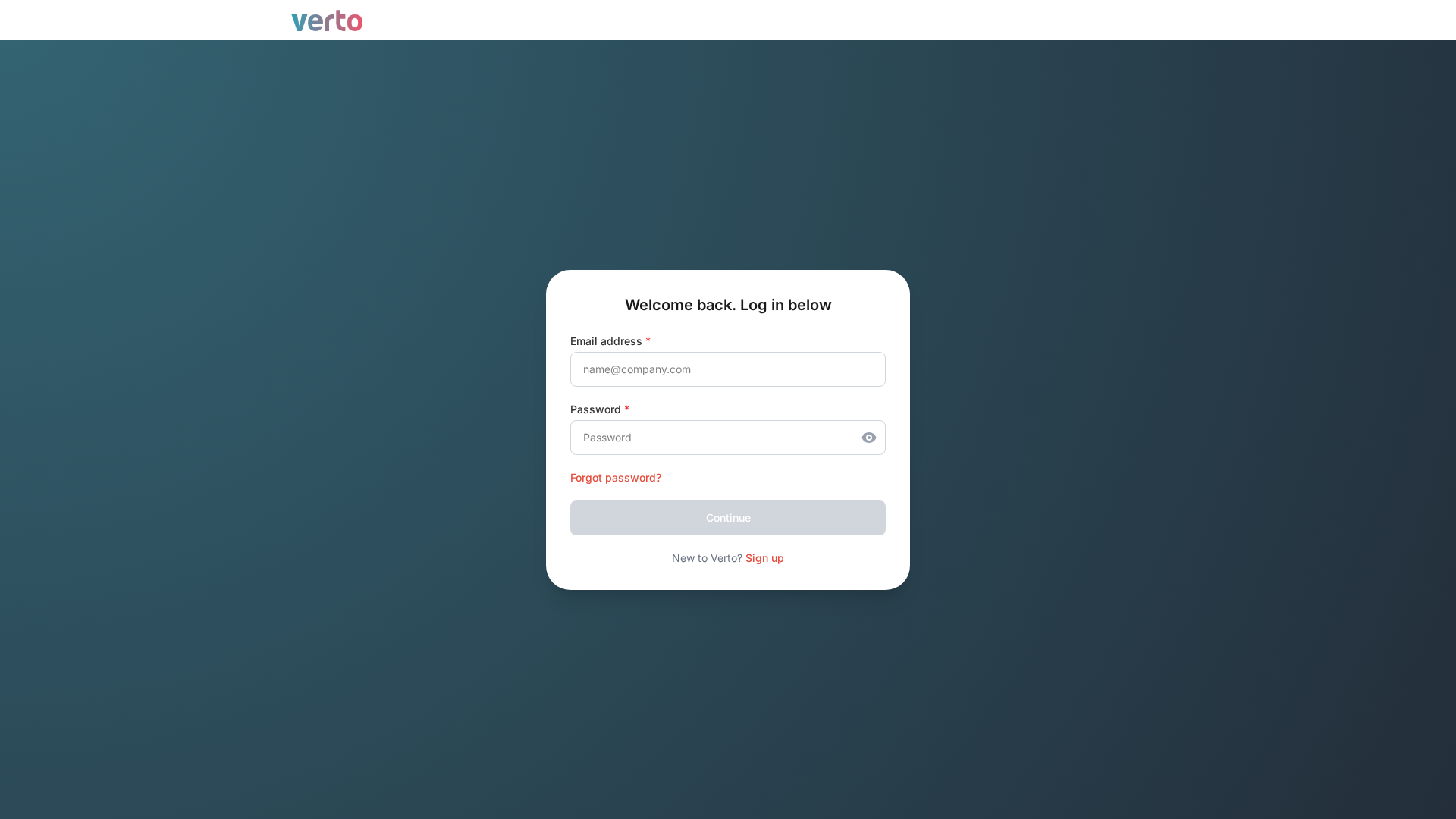The image size is (1456, 819).
Task: Click the name@company.com placeholder field
Action: point(727,369)
